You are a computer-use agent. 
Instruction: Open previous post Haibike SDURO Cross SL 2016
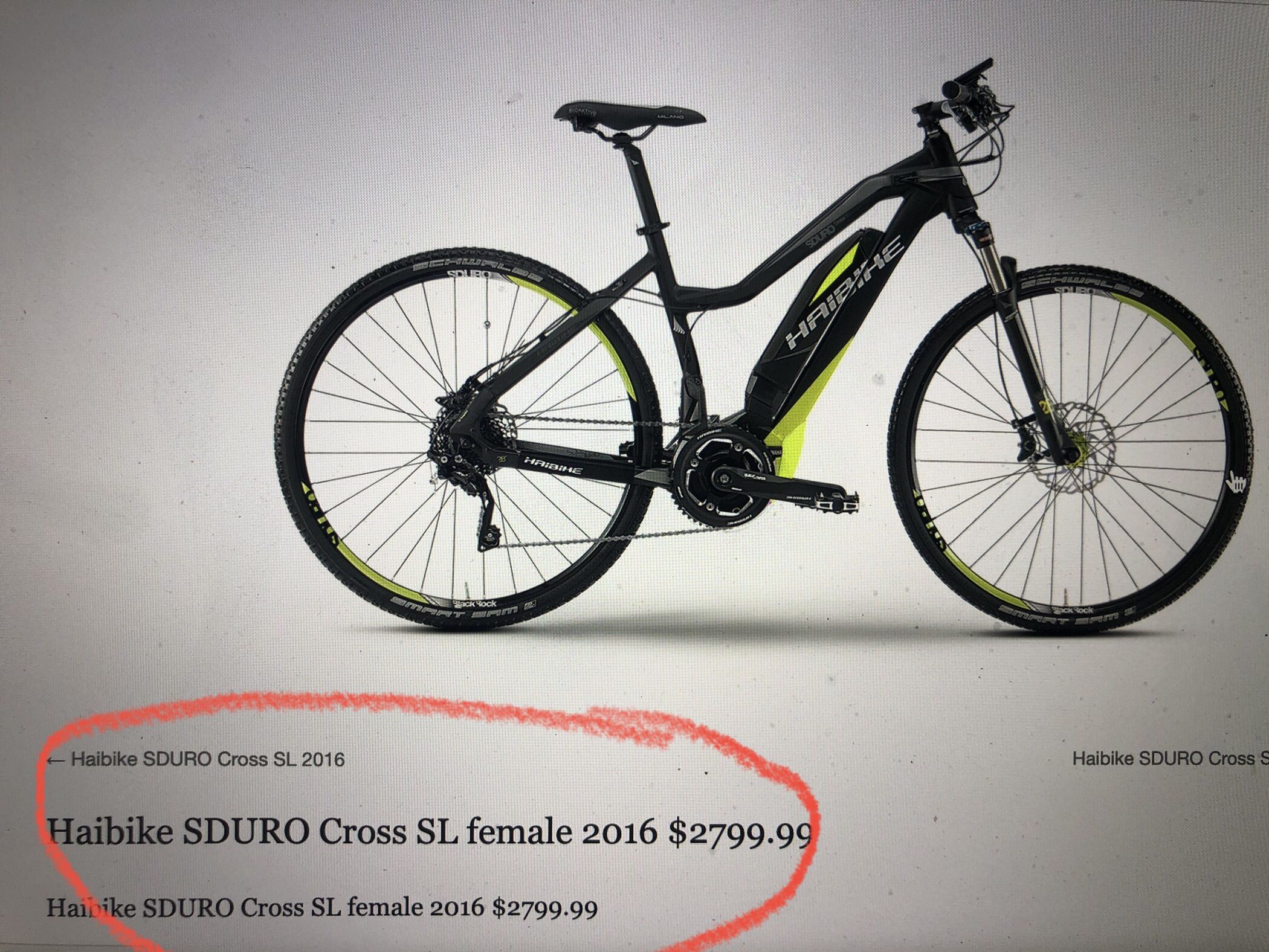click(208, 759)
